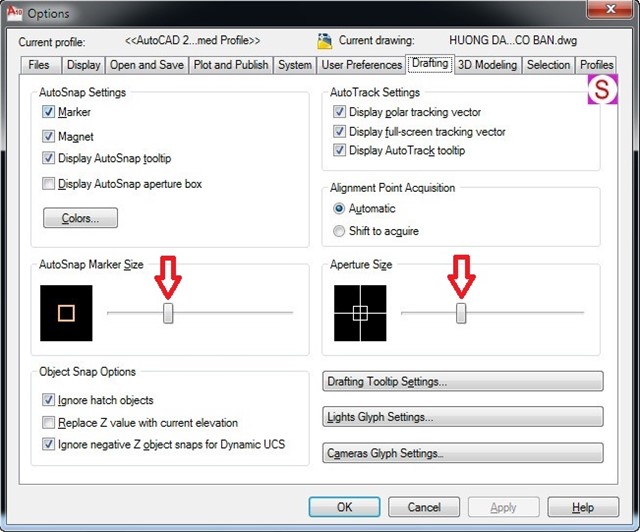
Task: Click the AutoSnap marker size preview box
Action: [66, 313]
